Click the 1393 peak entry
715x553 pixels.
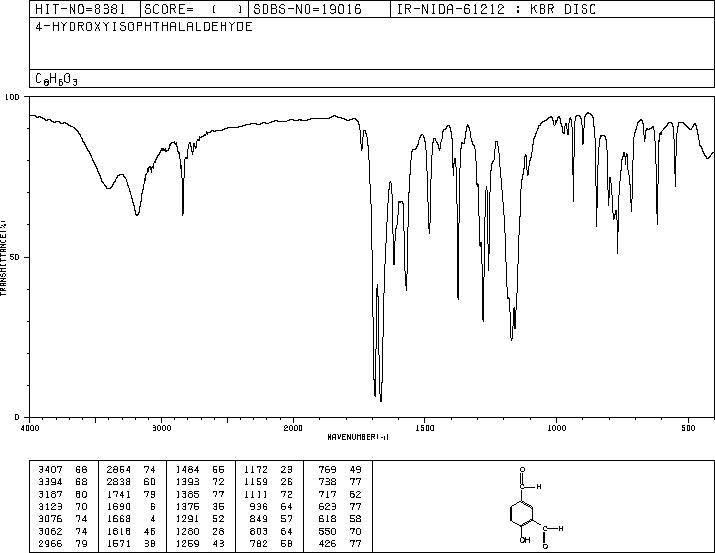click(x=200, y=482)
